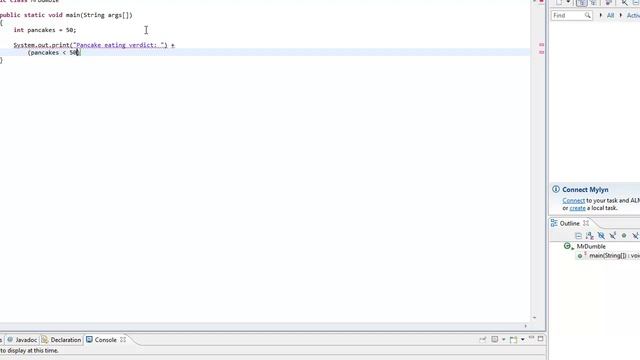Image resolution: width=640 pixels, height=360 pixels.
Task: Expand arrow before All filter
Action: (600, 16)
